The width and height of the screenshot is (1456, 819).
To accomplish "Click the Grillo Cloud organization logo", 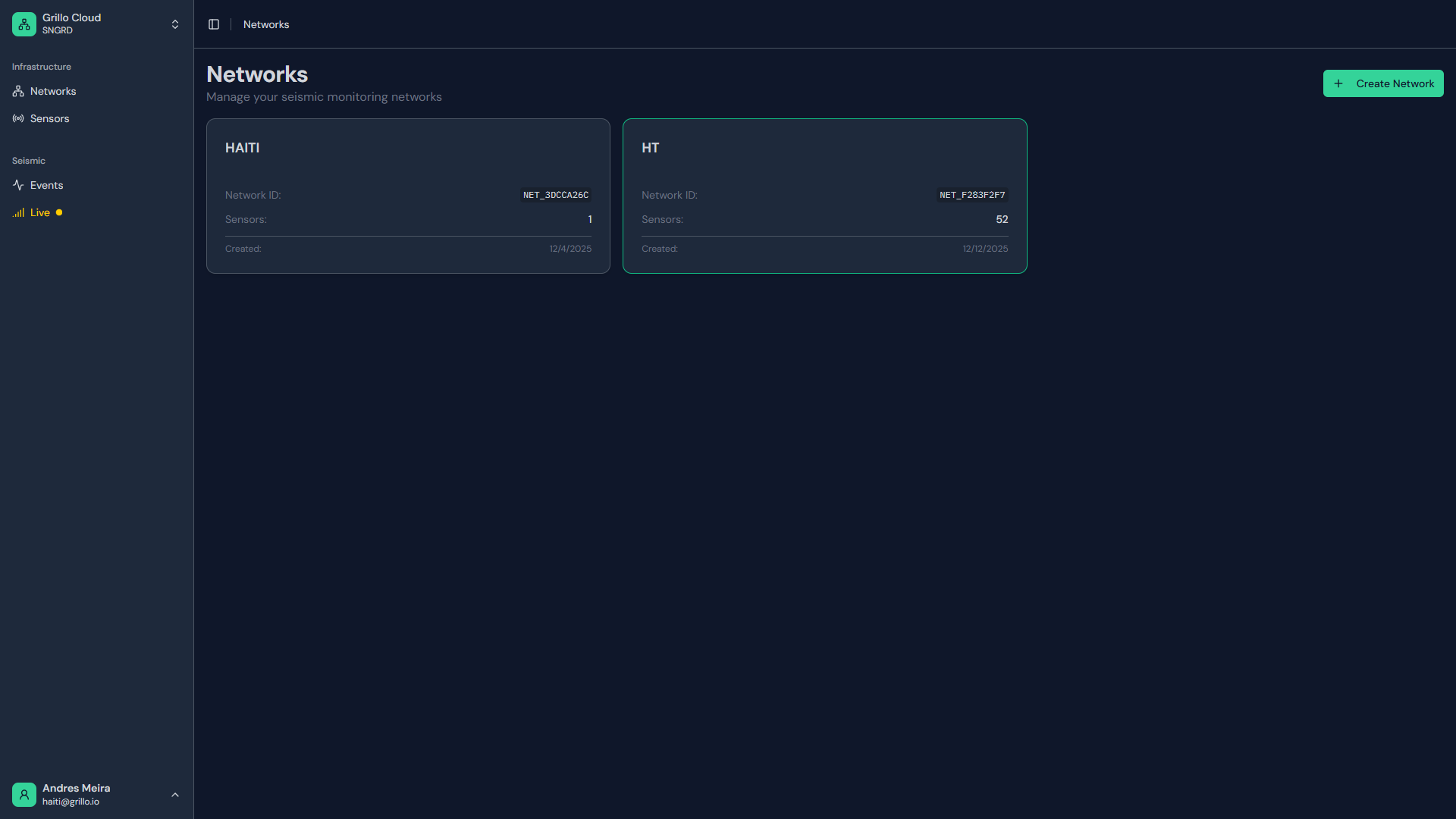I will 24,24.
